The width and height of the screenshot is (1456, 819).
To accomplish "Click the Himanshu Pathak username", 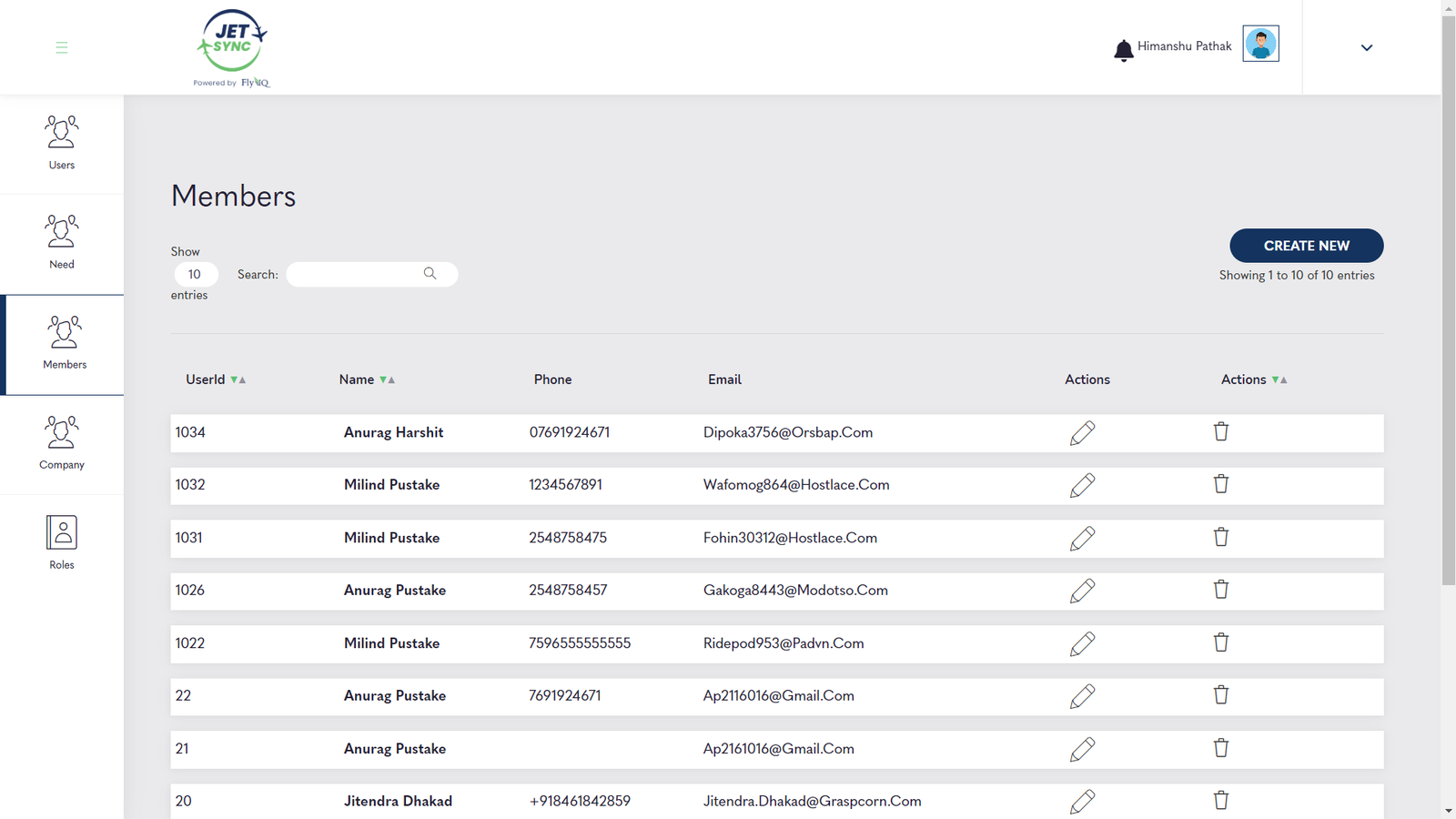I will point(1184,46).
